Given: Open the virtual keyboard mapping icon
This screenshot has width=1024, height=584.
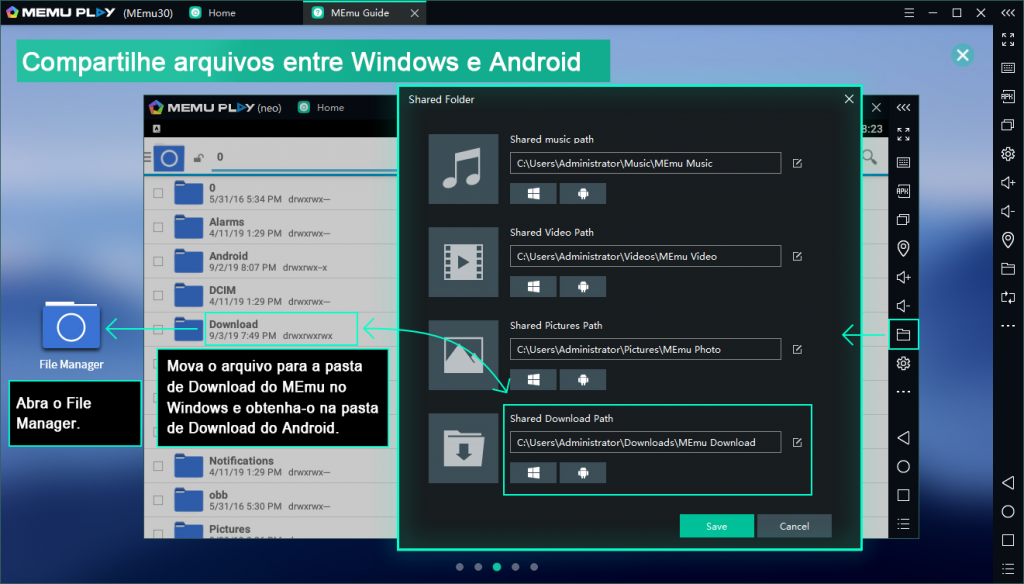Looking at the screenshot, I should point(1008,67).
